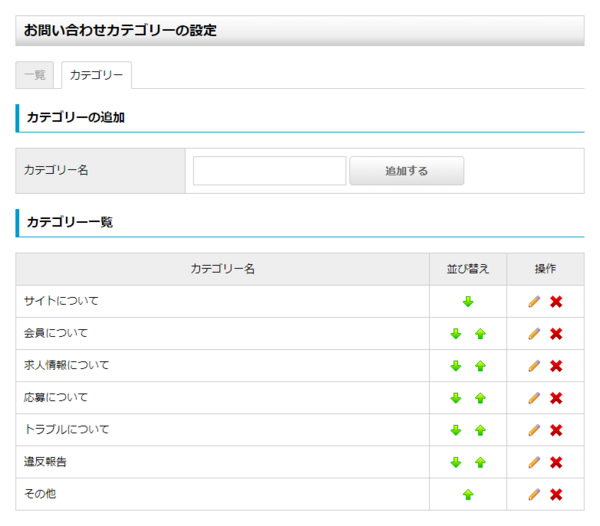The image size is (600, 526).
Task: Move トラブルについて down in order
Action: coord(455,430)
